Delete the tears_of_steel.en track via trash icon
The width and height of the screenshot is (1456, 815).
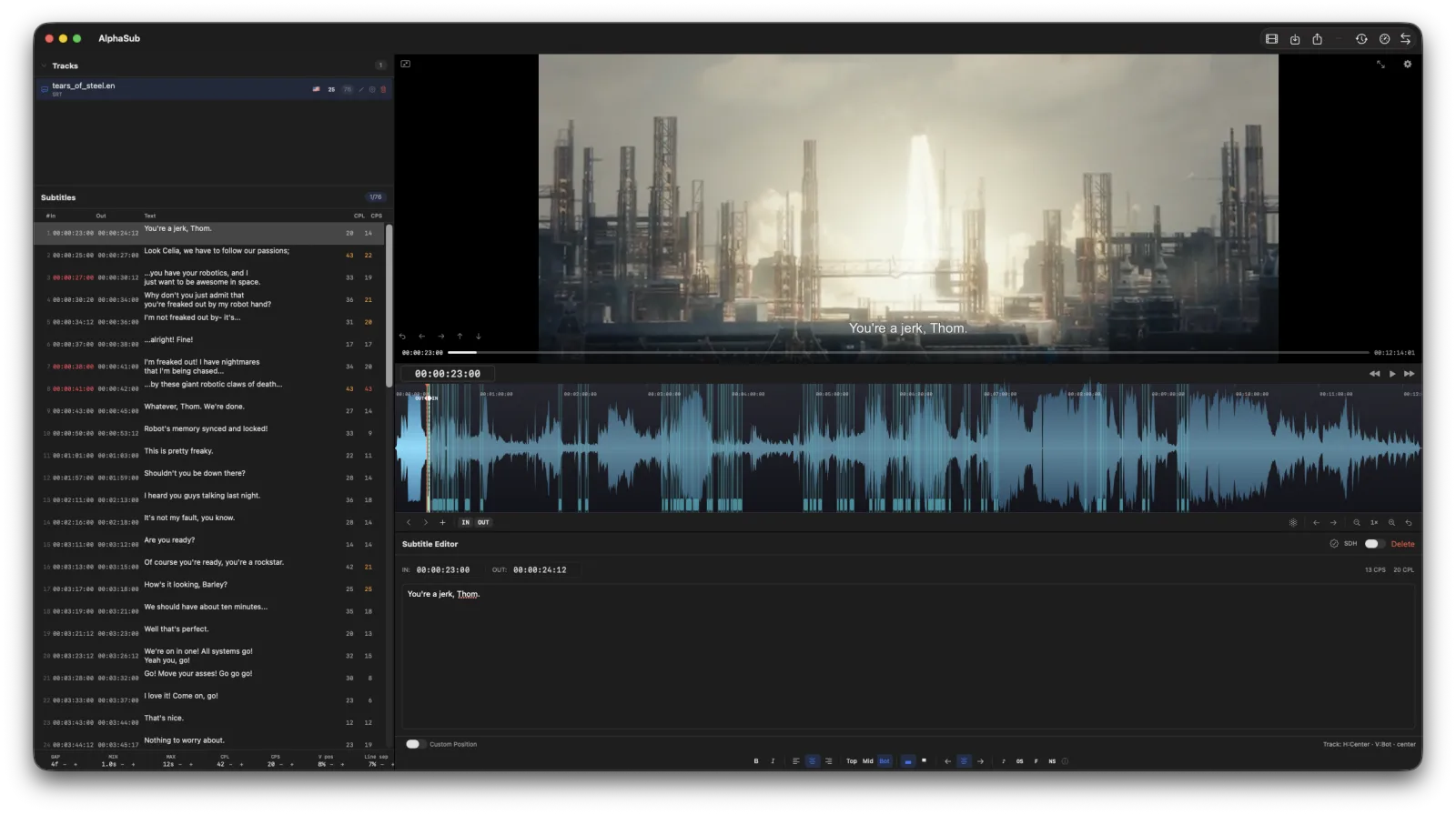(383, 89)
